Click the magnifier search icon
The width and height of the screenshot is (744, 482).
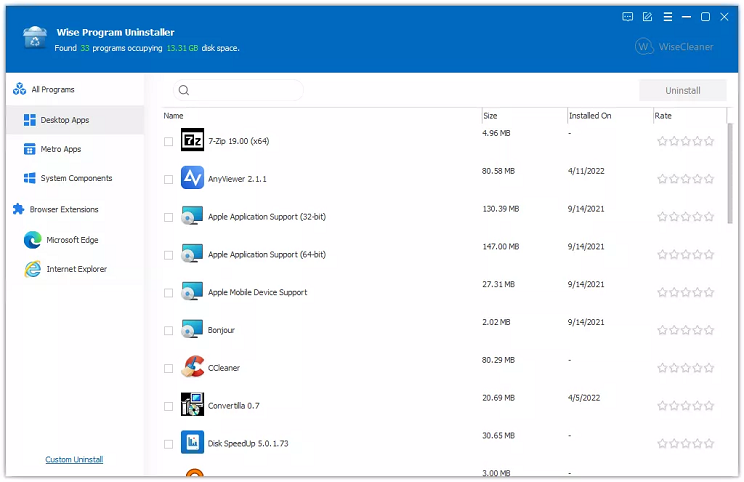click(x=184, y=90)
